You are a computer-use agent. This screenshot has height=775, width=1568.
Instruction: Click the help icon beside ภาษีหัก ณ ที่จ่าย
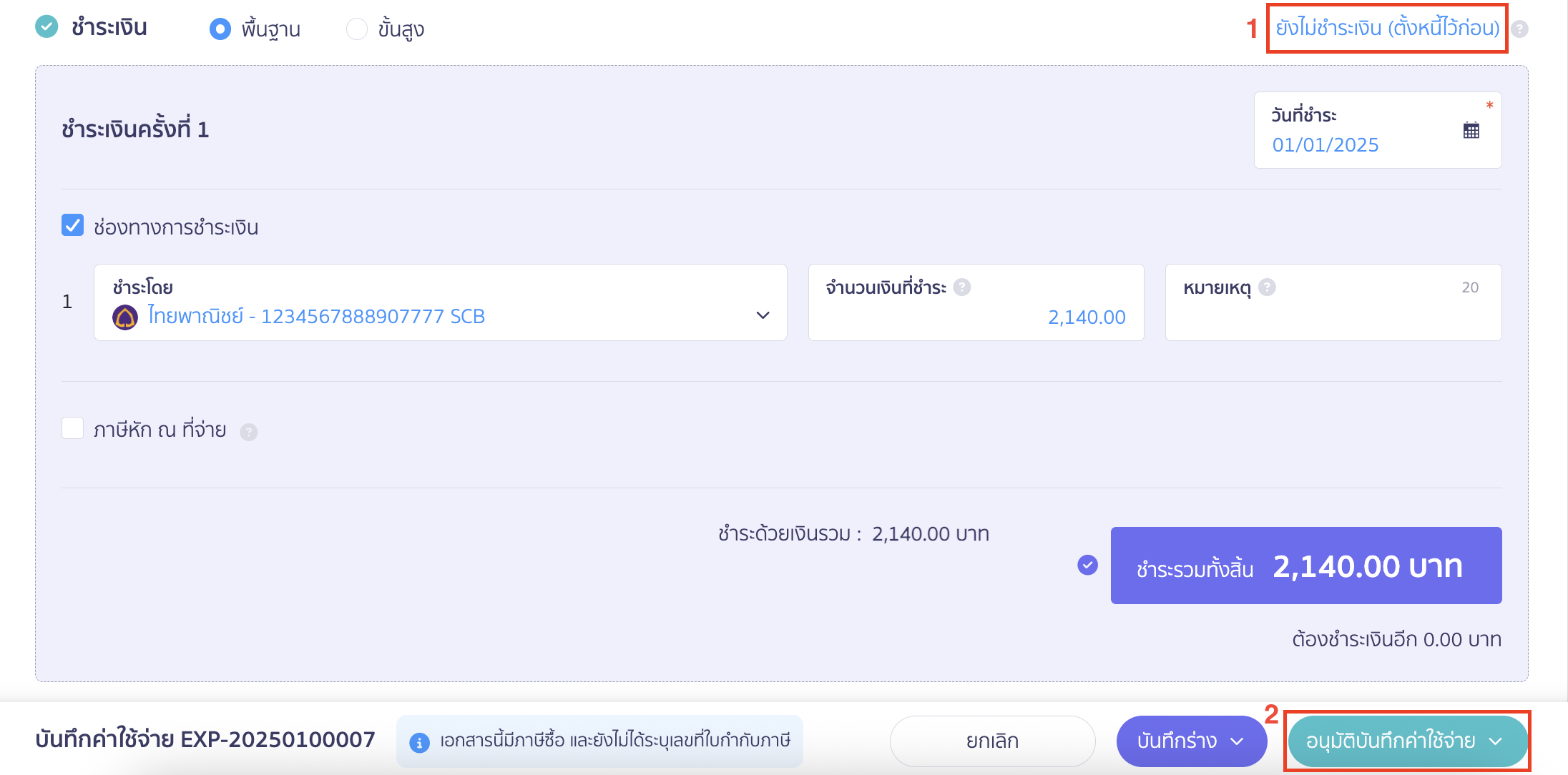pyautogui.click(x=249, y=431)
